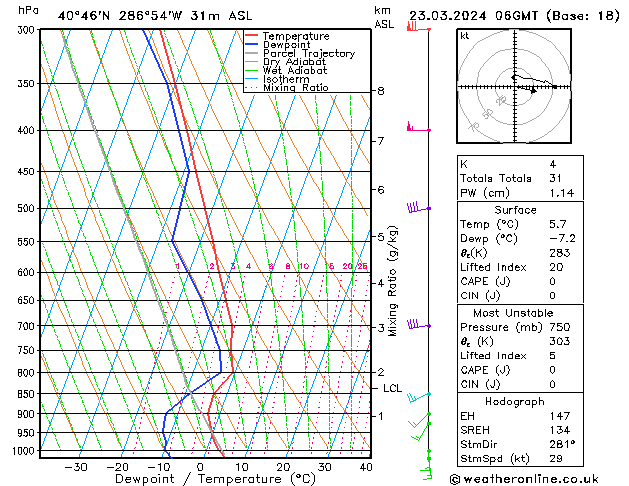The height and width of the screenshot is (486, 629).
Task: Click the LCL label on height axis
Action: (x=392, y=388)
